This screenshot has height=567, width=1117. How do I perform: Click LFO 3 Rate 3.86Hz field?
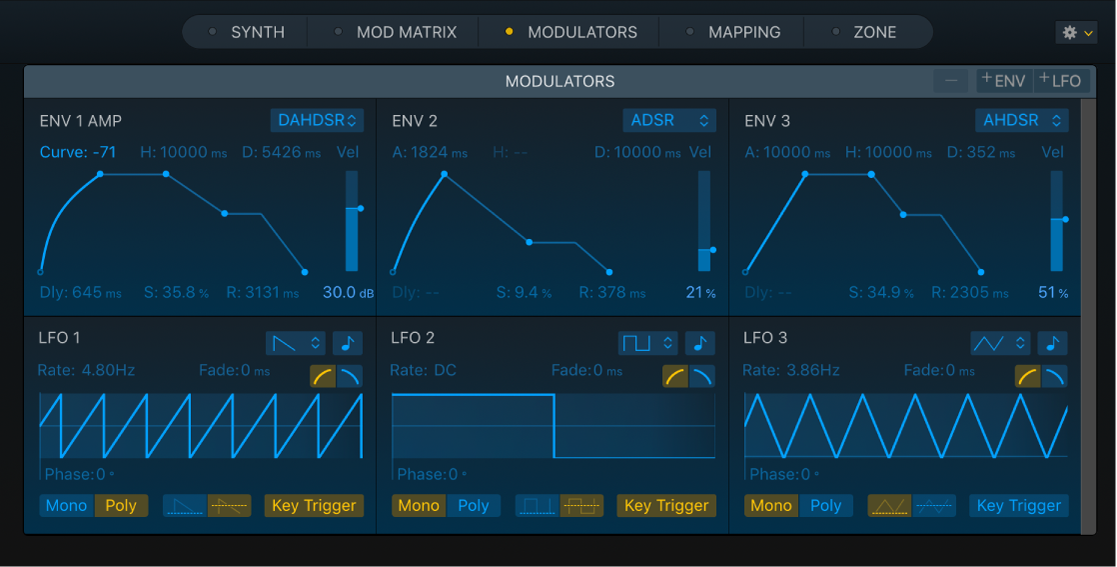click(791, 370)
